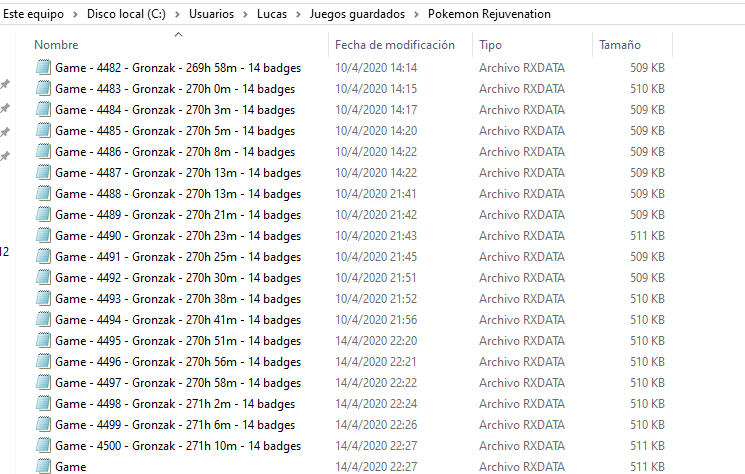The image size is (745, 474).
Task: Select file name Game - 4494 - Gronzak - 270h 41m
Action: (x=178, y=320)
